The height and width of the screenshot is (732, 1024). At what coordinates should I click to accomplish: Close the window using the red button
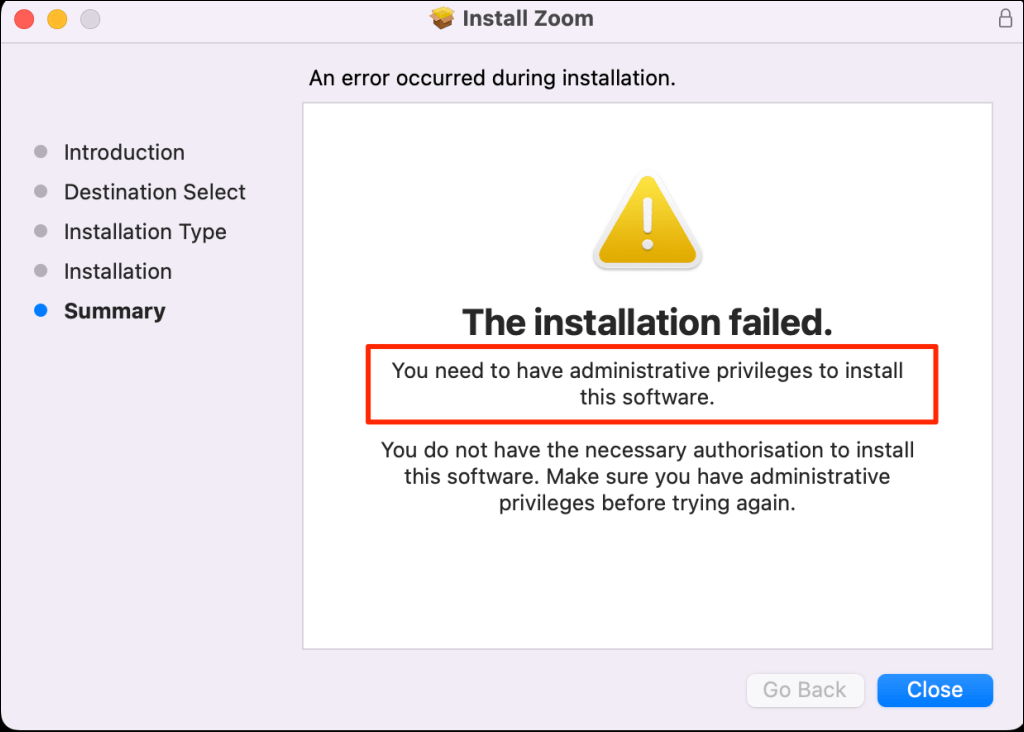(24, 19)
